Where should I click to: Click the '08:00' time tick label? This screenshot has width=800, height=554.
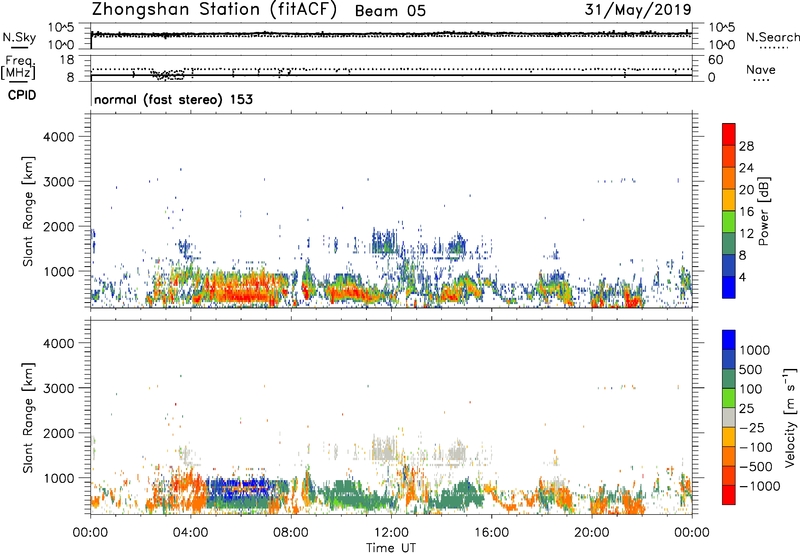click(x=291, y=533)
